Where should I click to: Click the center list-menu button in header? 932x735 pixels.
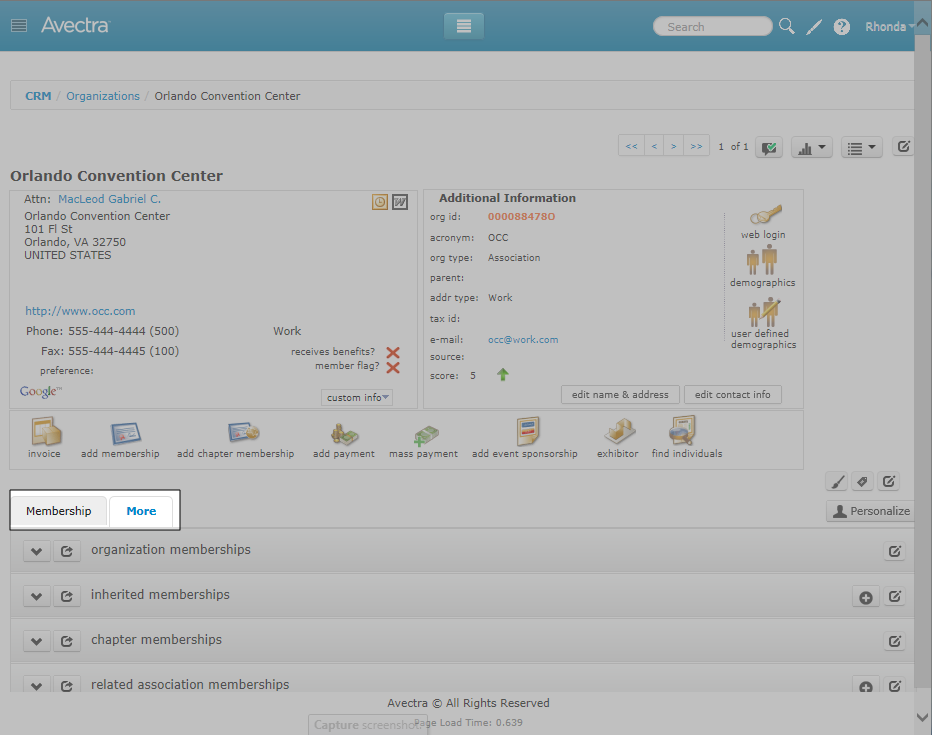click(x=464, y=26)
